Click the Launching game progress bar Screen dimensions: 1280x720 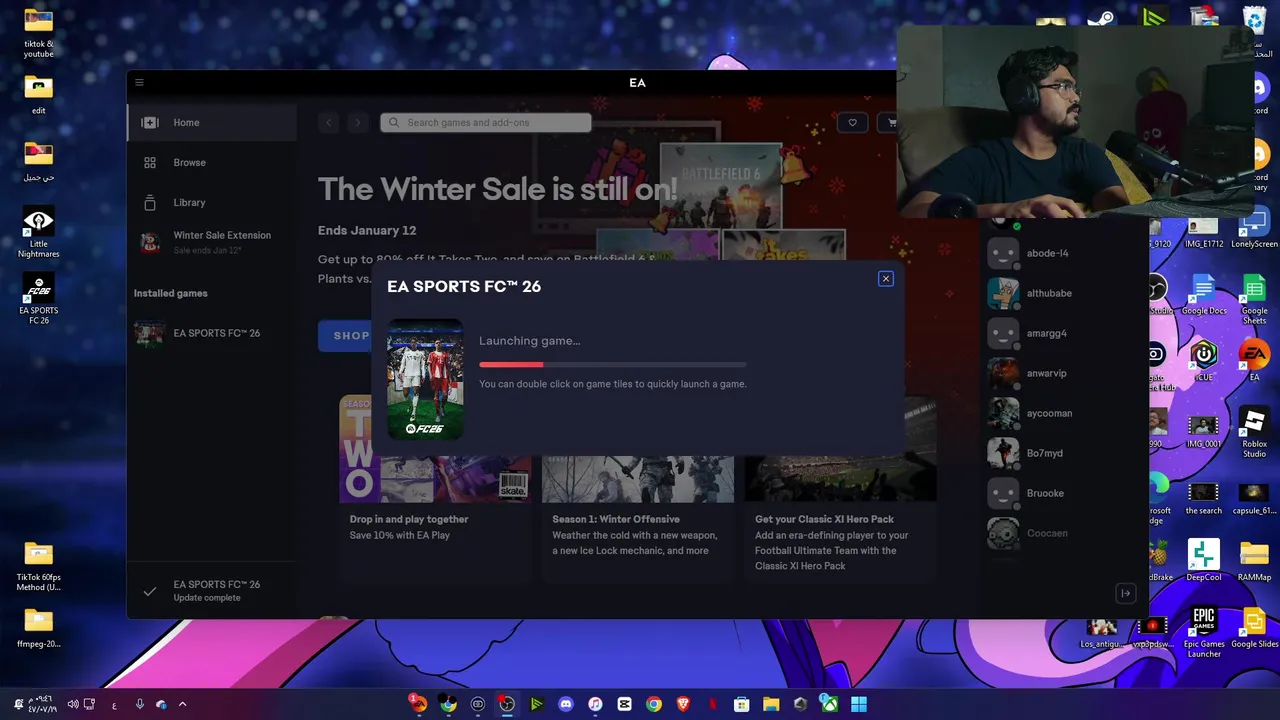pyautogui.click(x=612, y=364)
